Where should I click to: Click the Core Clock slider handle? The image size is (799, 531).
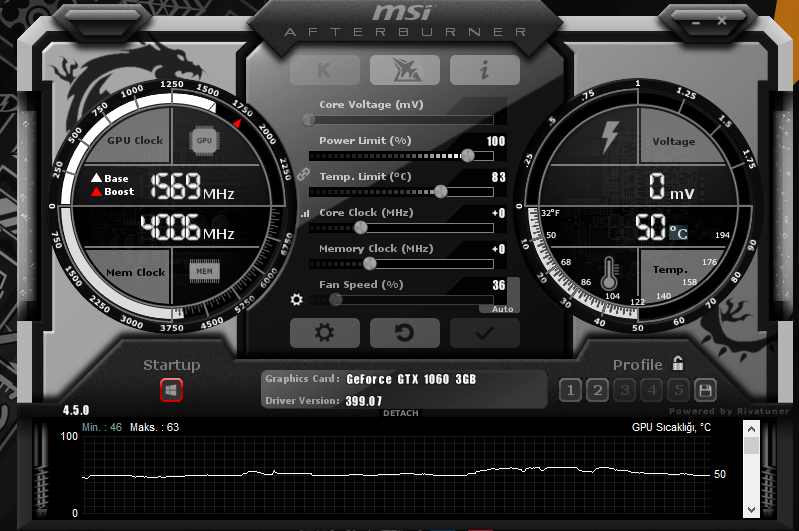pyautogui.click(x=360, y=227)
